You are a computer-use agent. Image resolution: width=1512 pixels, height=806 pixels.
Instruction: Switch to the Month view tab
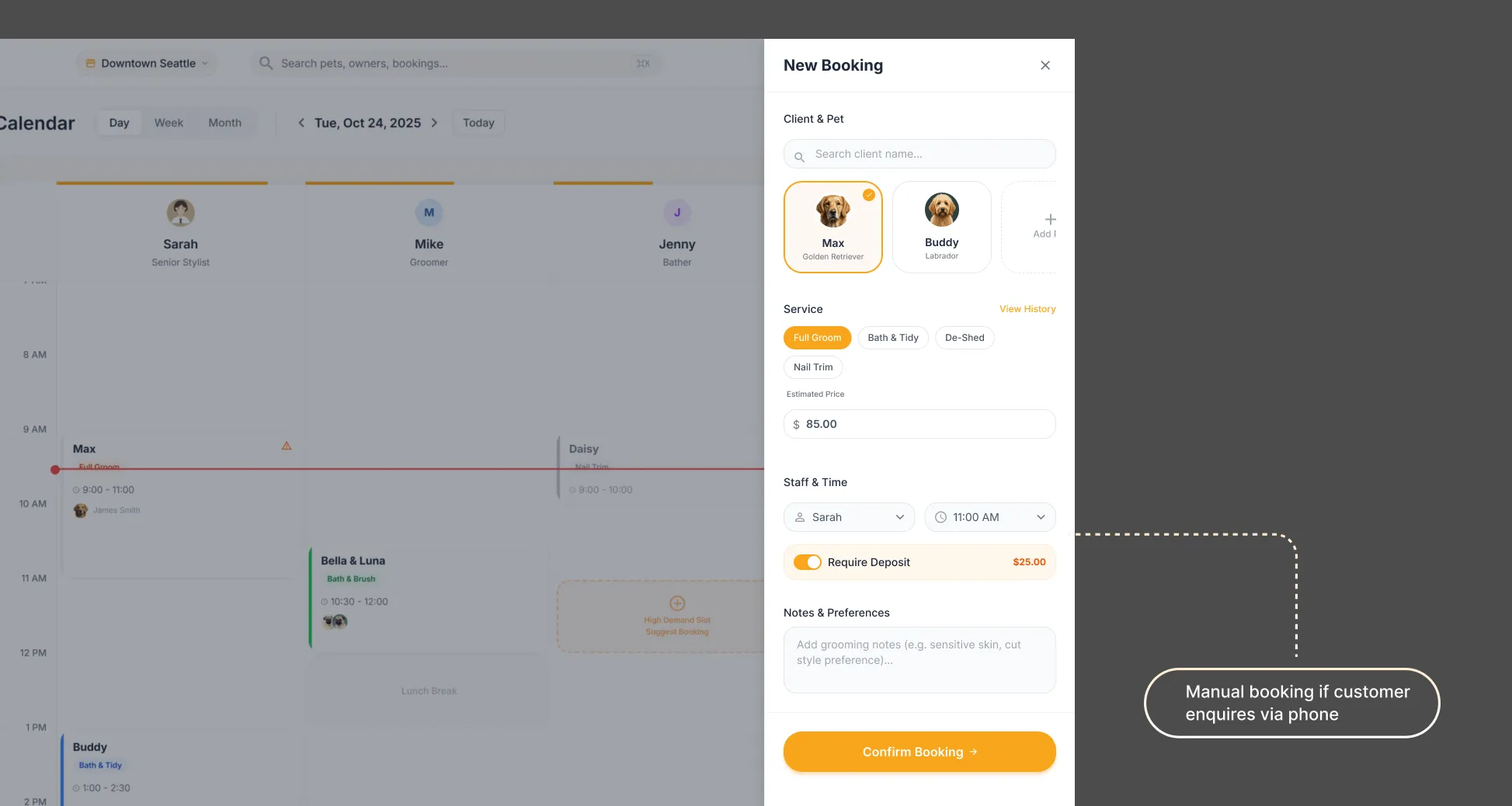224,122
